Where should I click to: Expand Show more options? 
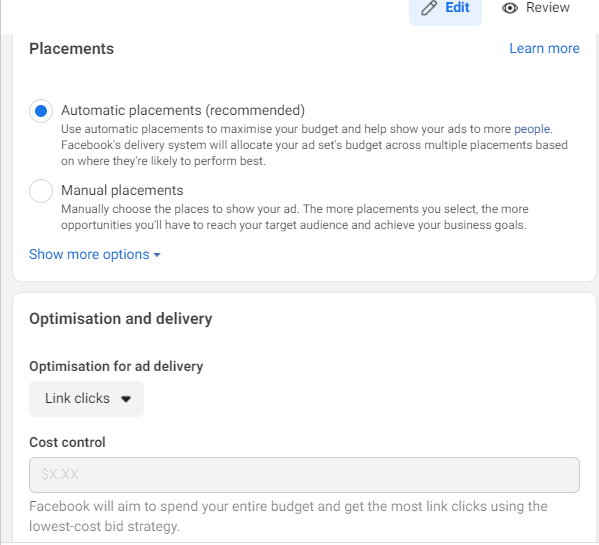click(x=95, y=254)
